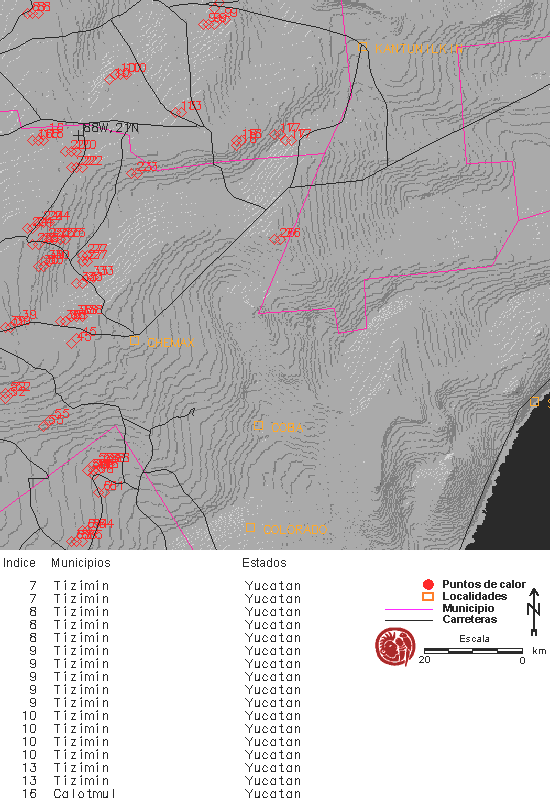The width and height of the screenshot is (550, 800).
Task: Click the red circular emblem logo
Action: coord(395,647)
